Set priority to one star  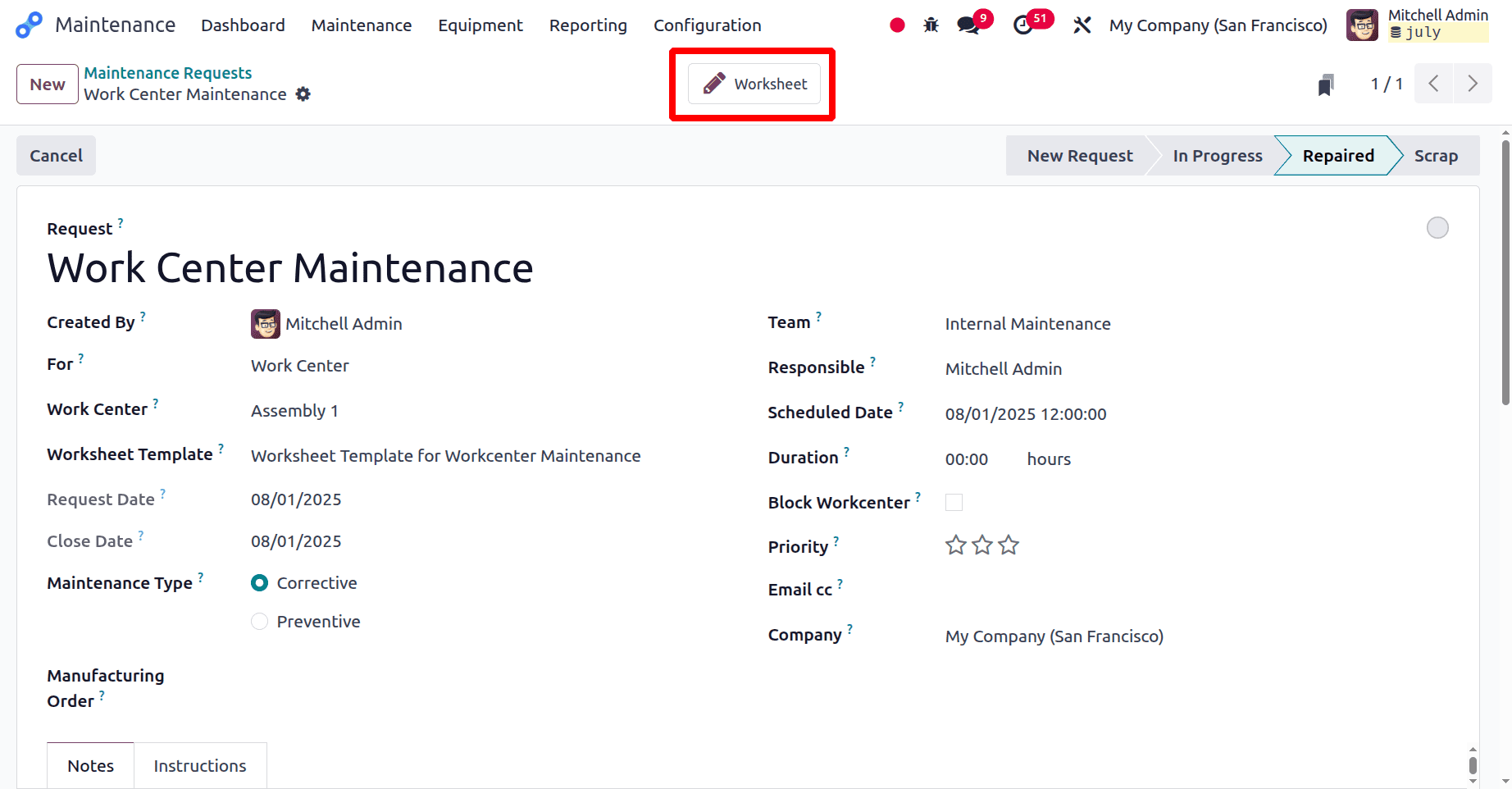coord(956,545)
